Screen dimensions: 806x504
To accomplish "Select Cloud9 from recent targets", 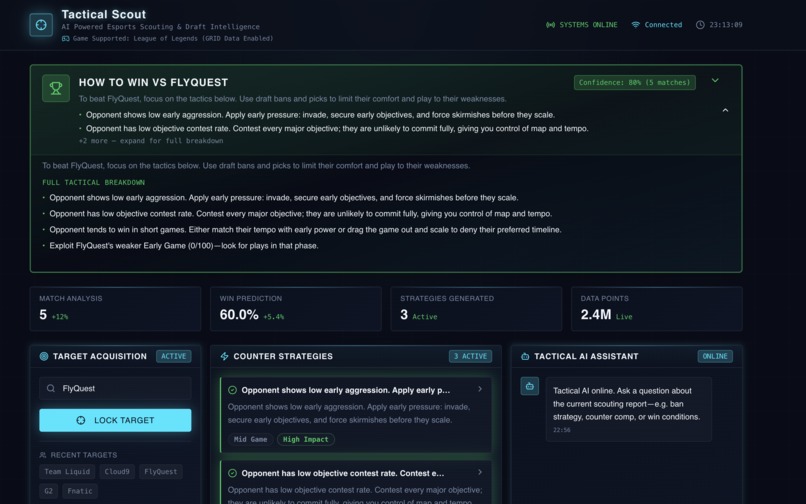I will click(x=117, y=472).
